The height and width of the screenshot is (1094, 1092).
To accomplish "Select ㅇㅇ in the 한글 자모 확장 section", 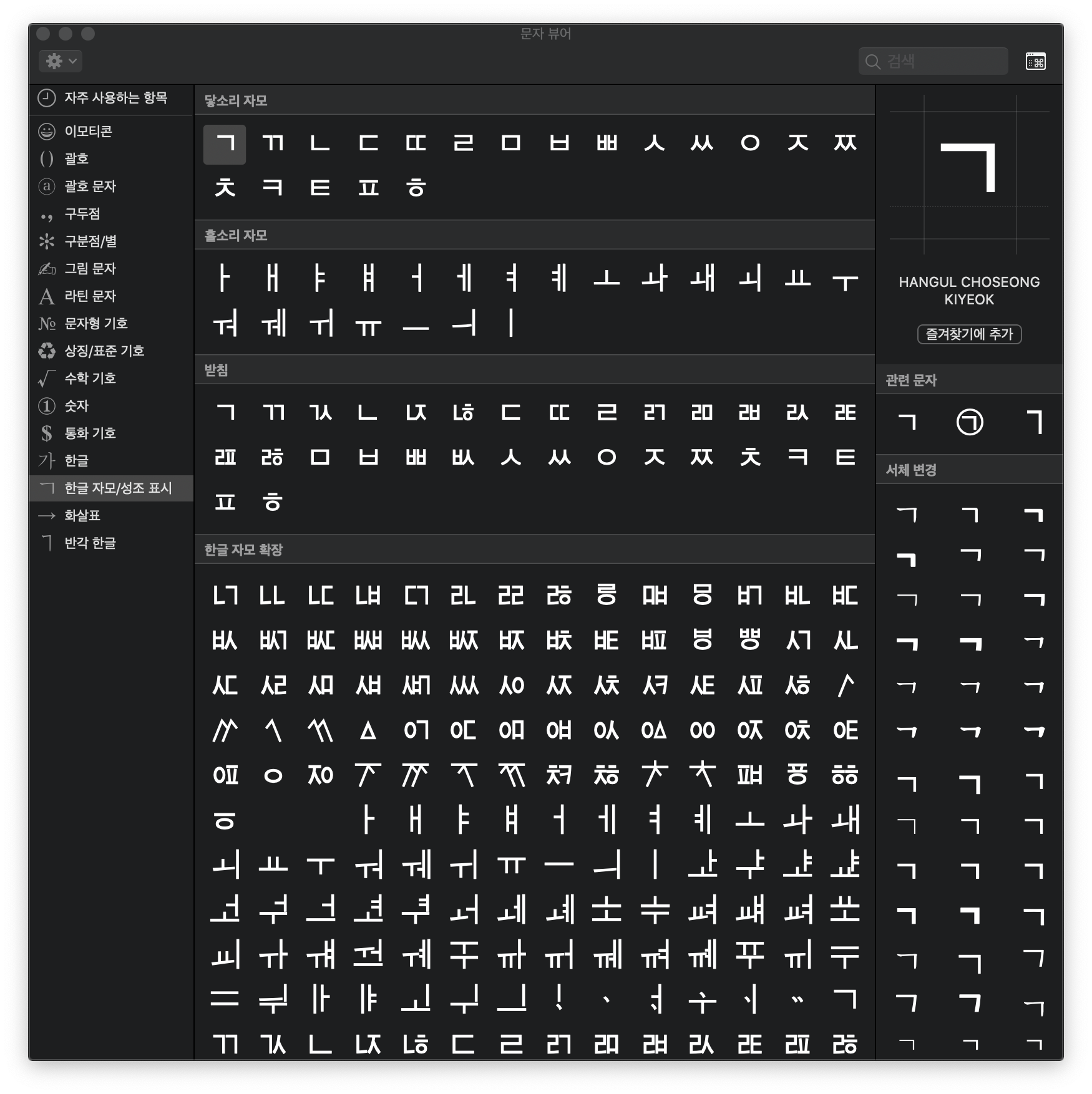I will coord(702,730).
